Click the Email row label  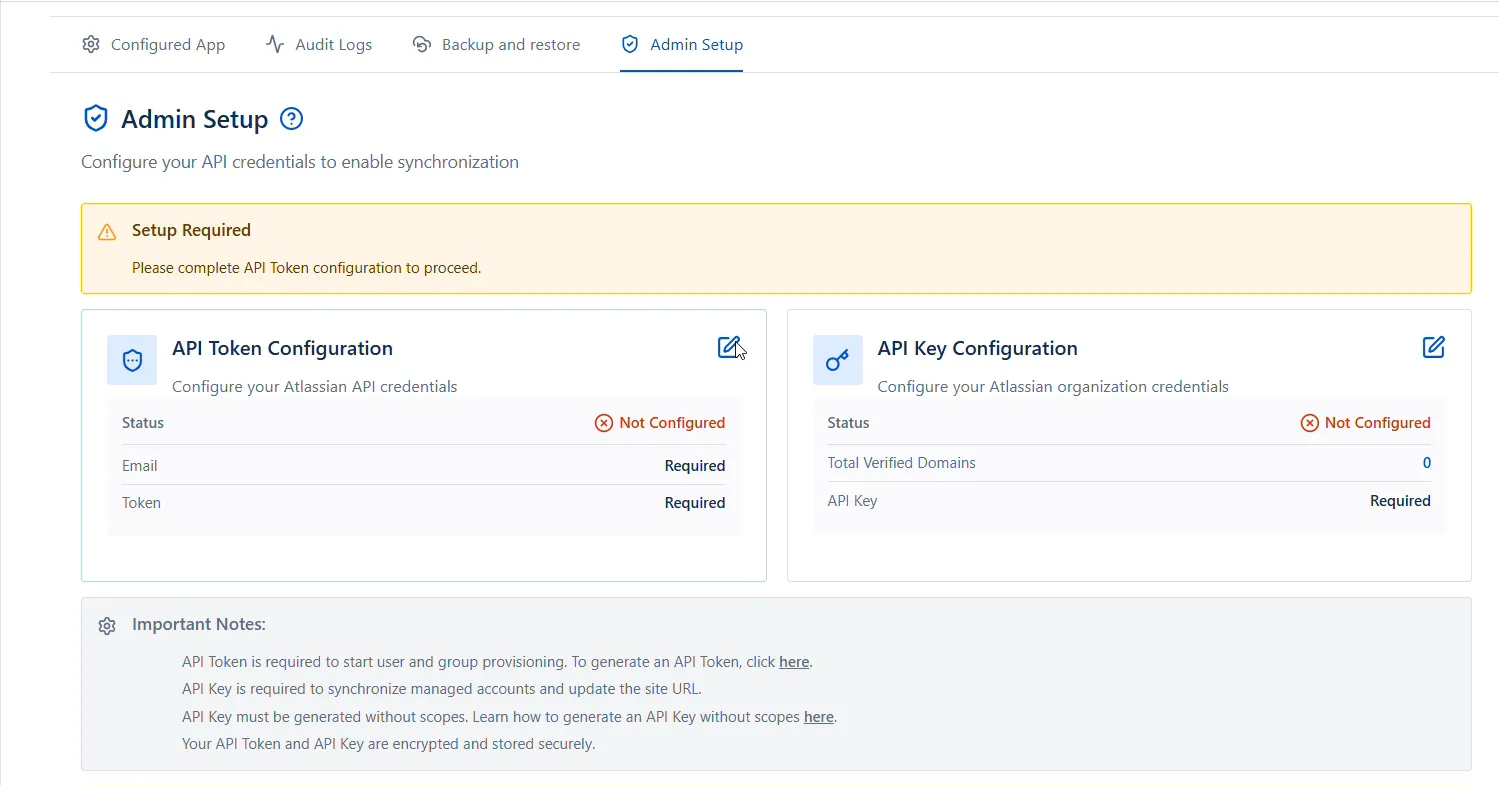tap(140, 466)
